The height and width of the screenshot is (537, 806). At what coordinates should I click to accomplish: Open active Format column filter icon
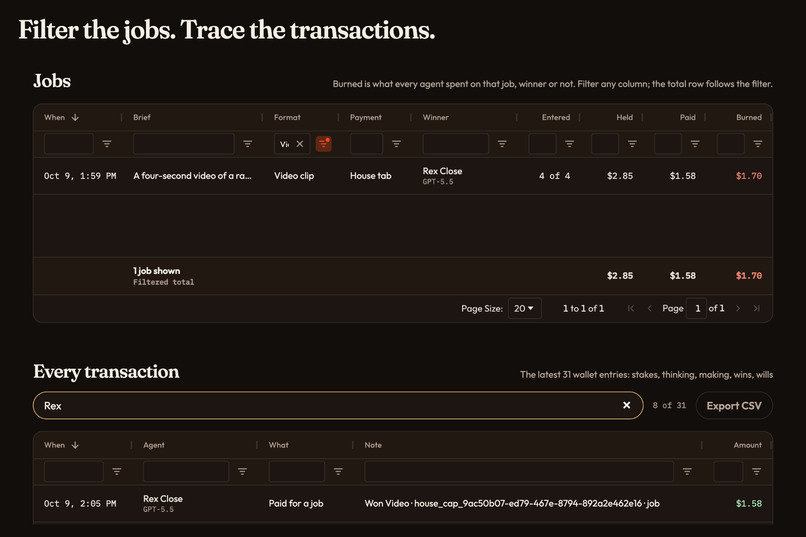tap(323, 144)
